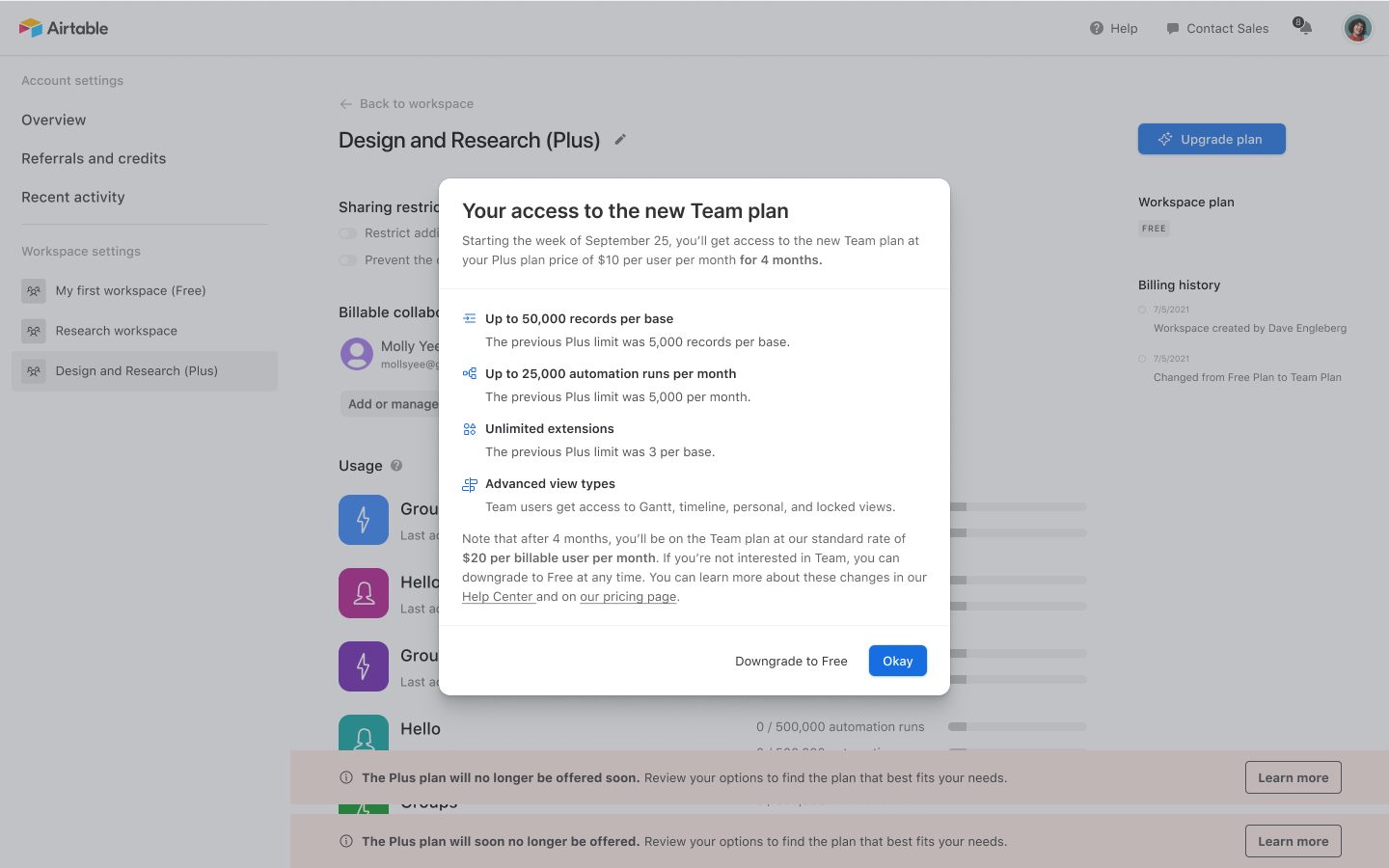1389x868 pixels.
Task: Click Molly Yee's collaborator avatar
Action: coord(357,354)
